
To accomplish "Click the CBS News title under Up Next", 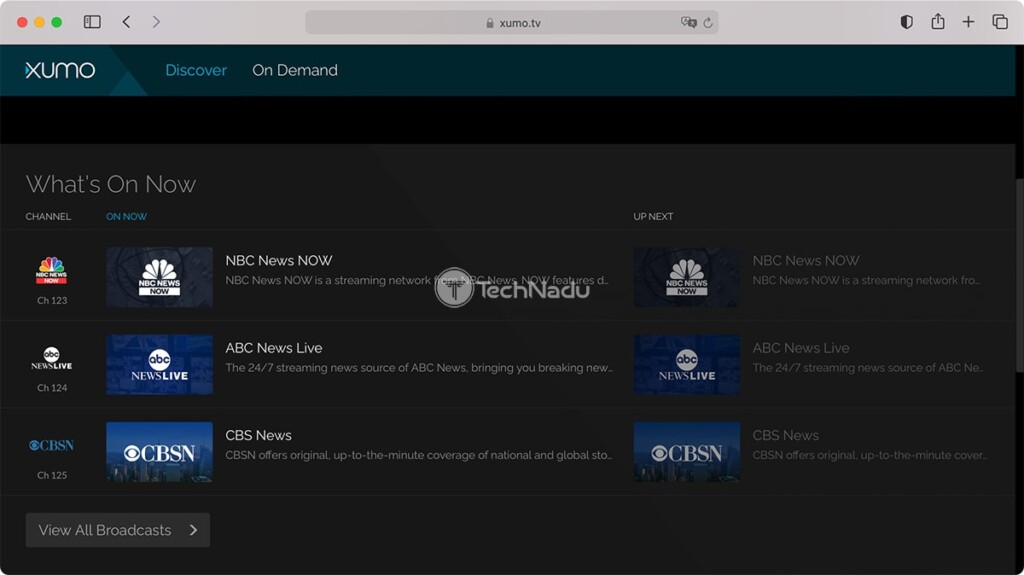I will [x=786, y=436].
